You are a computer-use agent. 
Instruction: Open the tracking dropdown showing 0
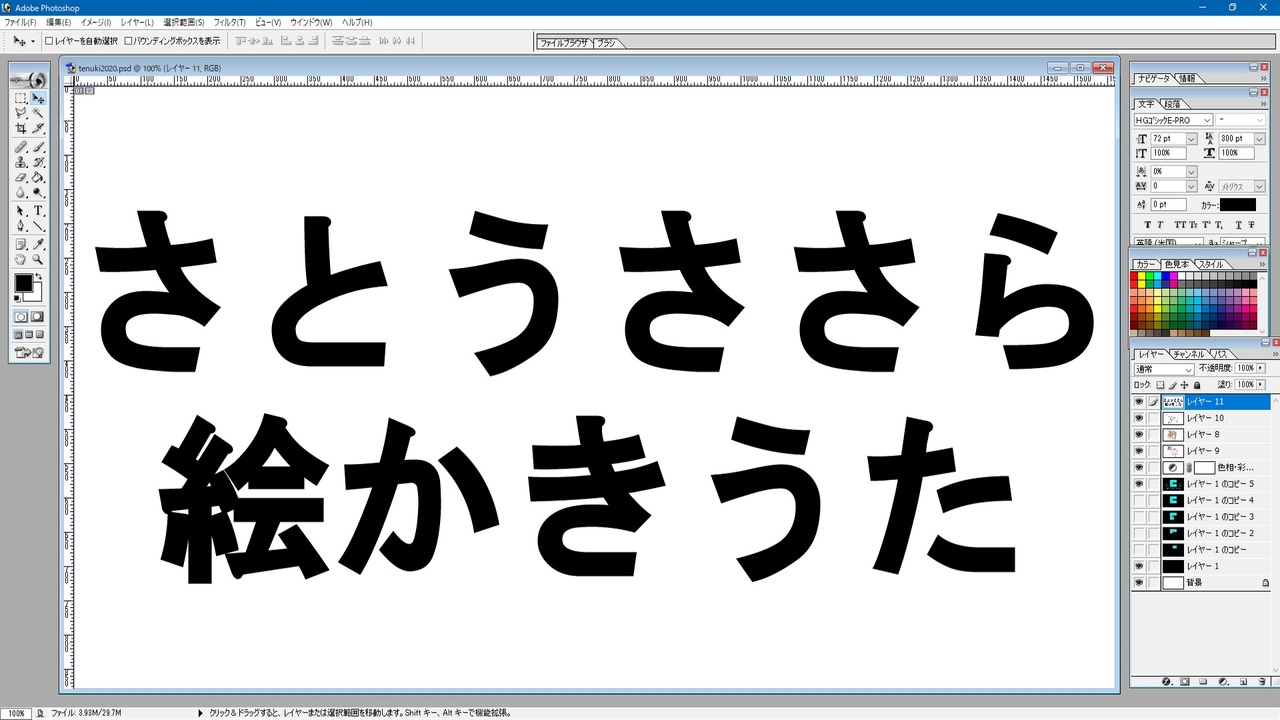[x=1191, y=186]
